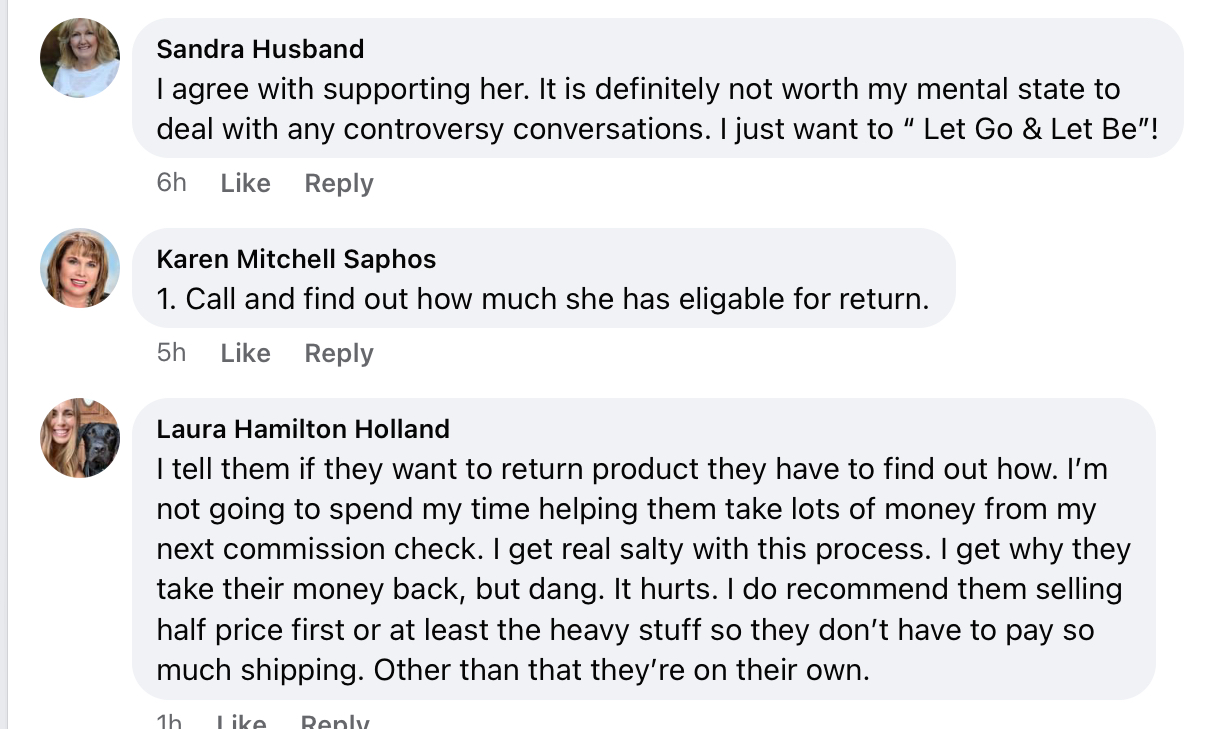Click the 1h timestamp on Laura's comment
This screenshot has width=1216, height=729.
170,721
